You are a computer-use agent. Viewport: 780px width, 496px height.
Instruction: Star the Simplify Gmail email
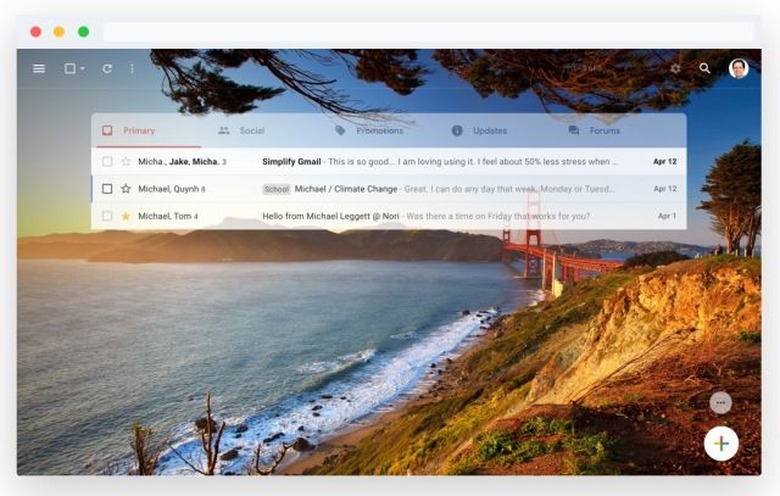[x=126, y=162]
